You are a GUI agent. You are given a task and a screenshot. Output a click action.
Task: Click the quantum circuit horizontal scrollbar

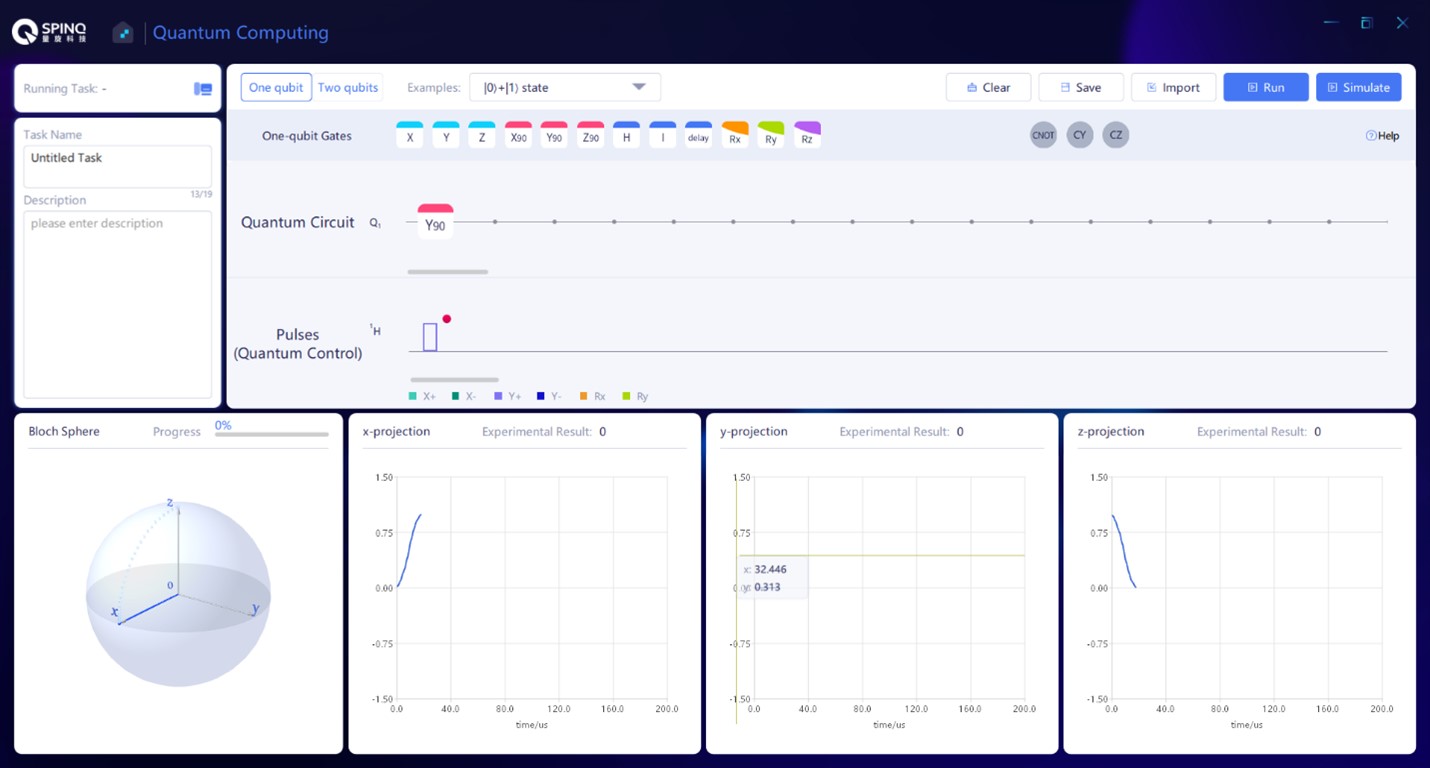(x=447, y=272)
